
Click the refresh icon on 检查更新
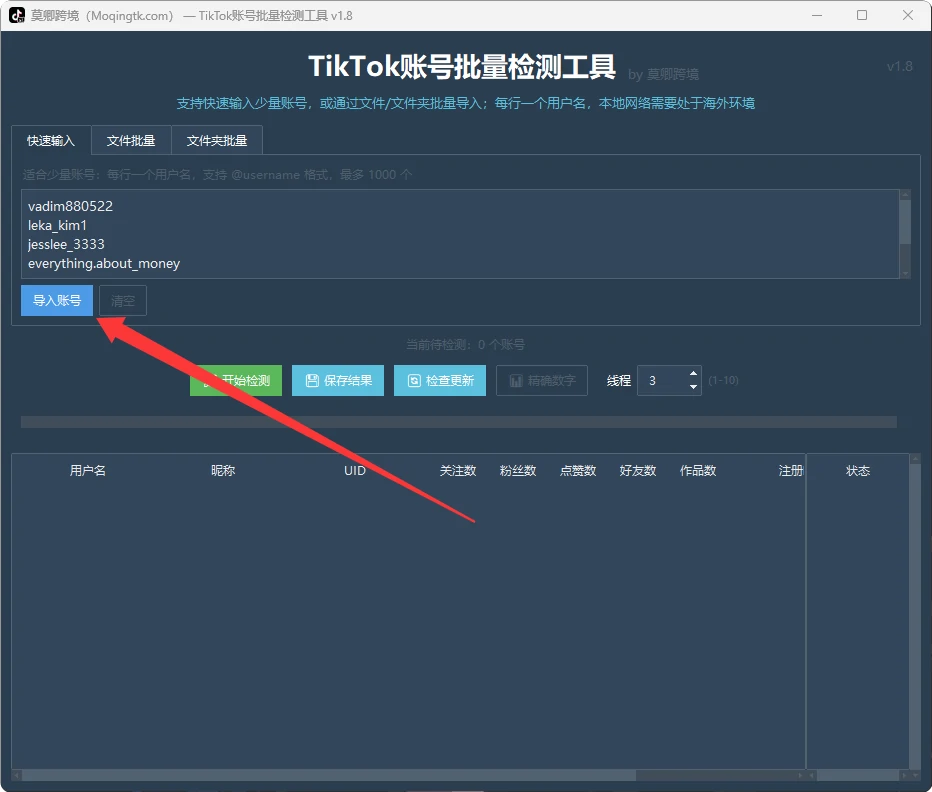(414, 381)
